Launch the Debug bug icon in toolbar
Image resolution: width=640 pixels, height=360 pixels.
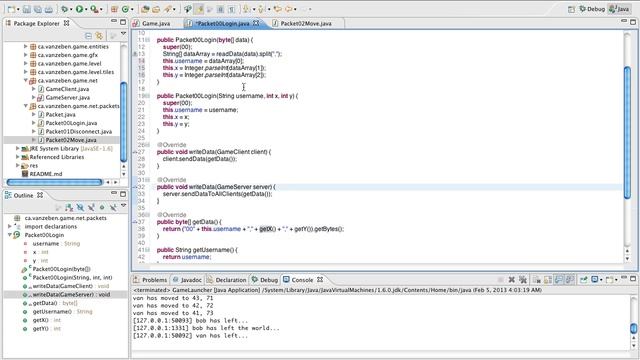pos(64,9)
